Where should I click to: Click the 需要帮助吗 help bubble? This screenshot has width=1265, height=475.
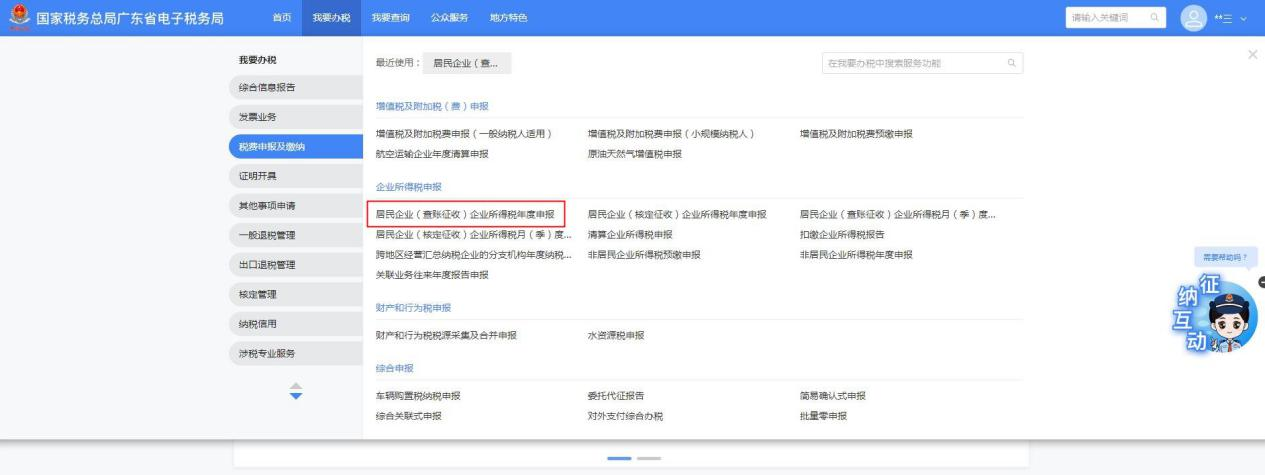coord(1225,257)
